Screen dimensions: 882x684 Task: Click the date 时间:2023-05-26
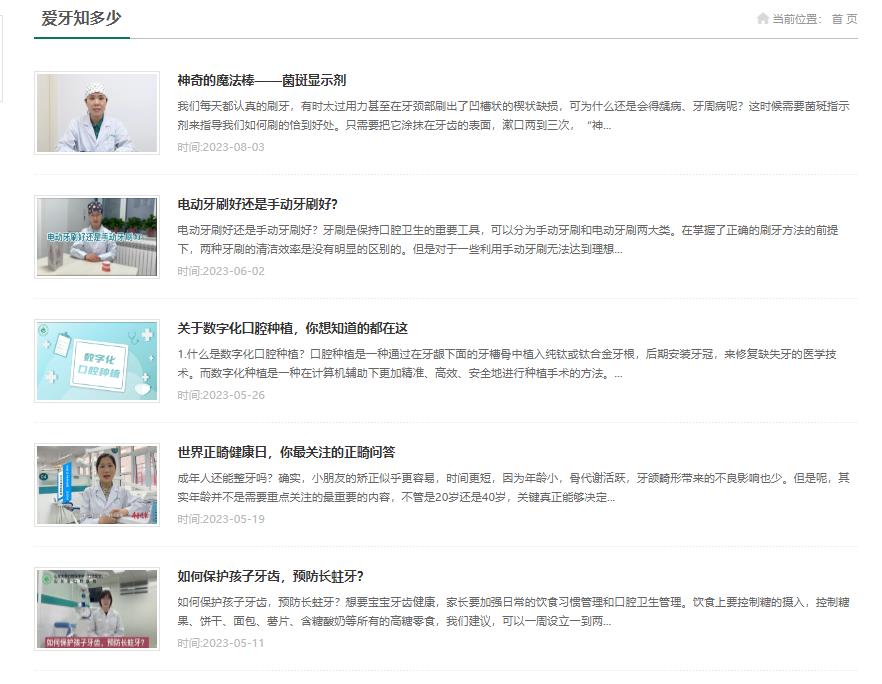(x=220, y=395)
